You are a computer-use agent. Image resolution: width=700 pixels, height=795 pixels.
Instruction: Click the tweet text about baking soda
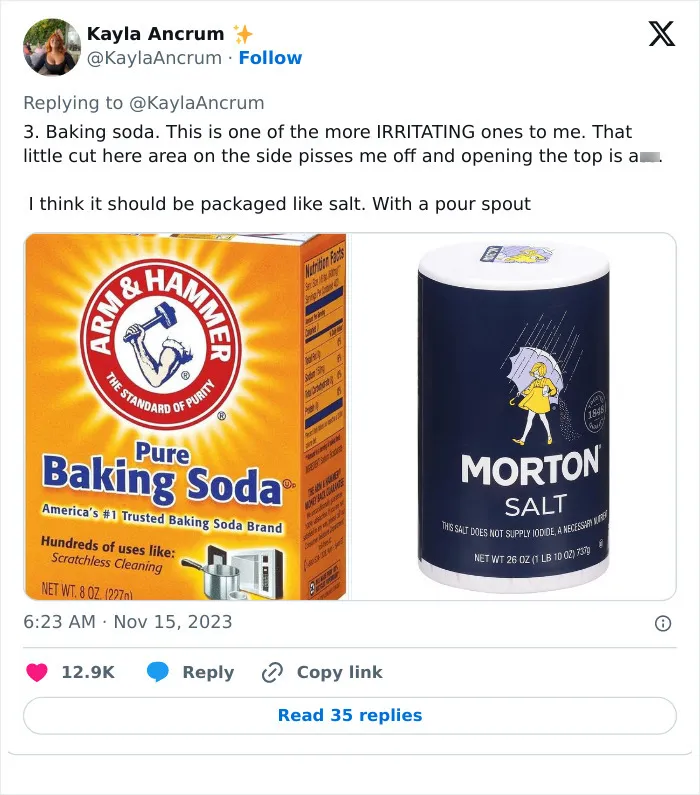[343, 144]
